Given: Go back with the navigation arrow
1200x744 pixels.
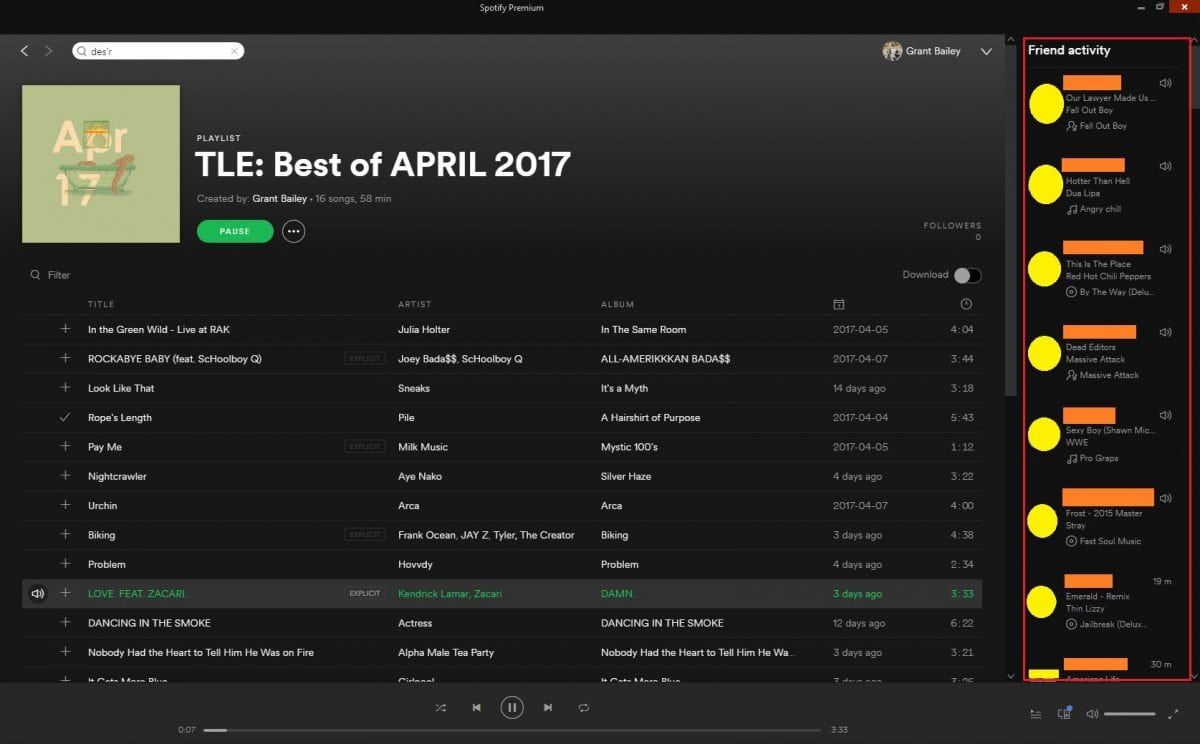Looking at the screenshot, I should click(x=25, y=51).
